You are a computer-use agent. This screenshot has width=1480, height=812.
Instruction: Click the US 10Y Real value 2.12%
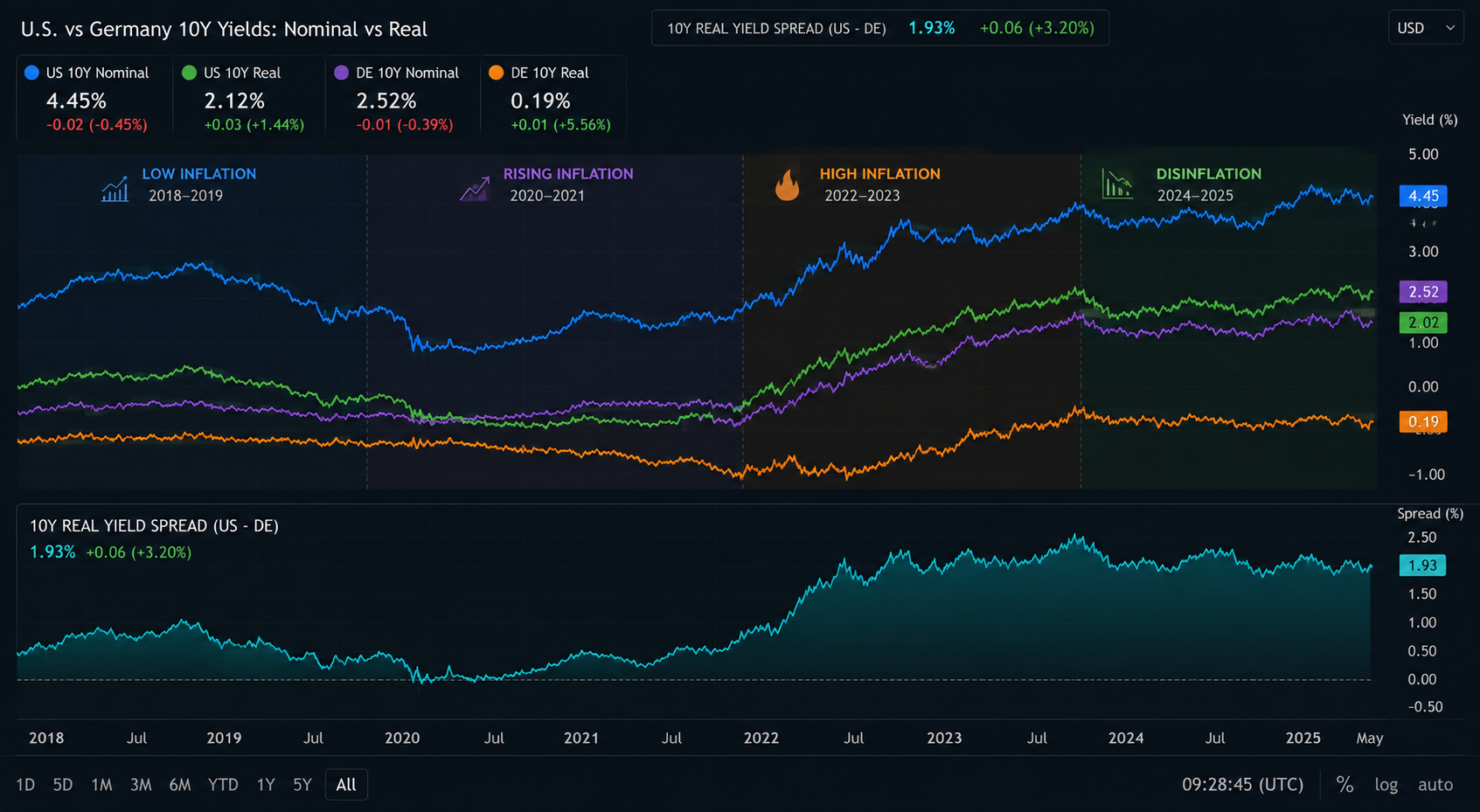234,101
